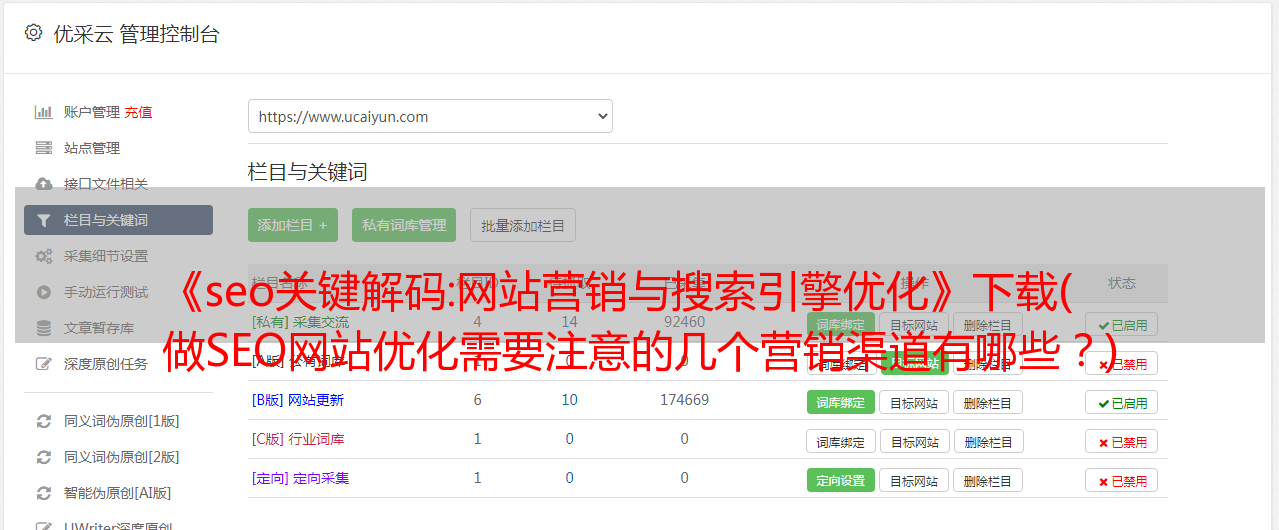Click the 状态 column header
Viewport: 1279px width, 530px height.
[x=1122, y=283]
